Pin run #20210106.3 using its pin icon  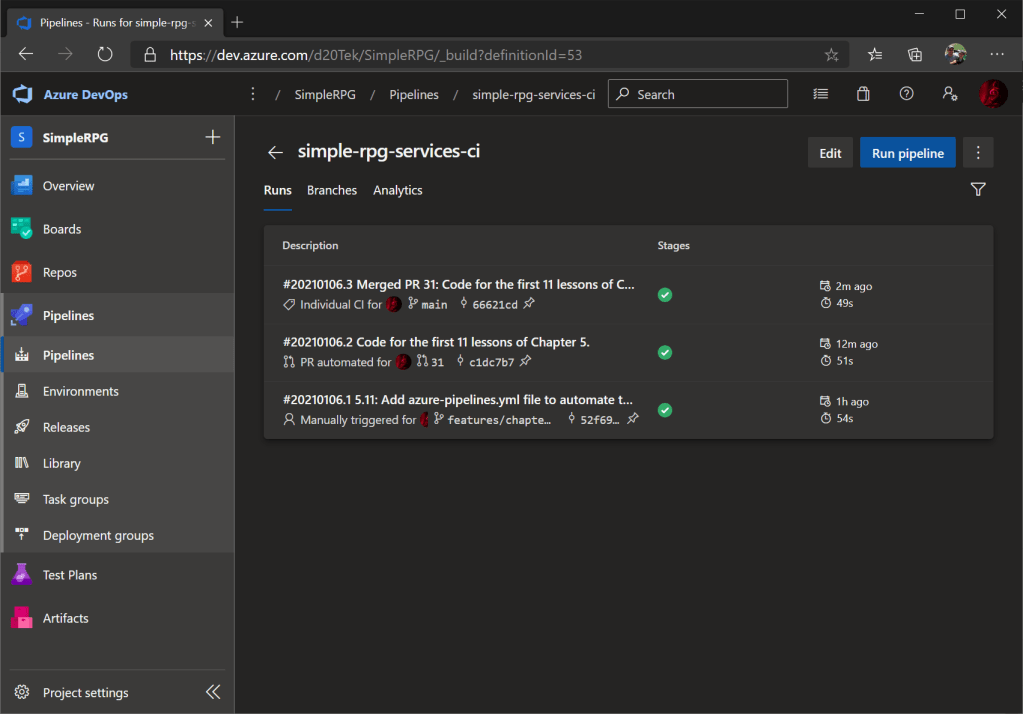[x=529, y=304]
